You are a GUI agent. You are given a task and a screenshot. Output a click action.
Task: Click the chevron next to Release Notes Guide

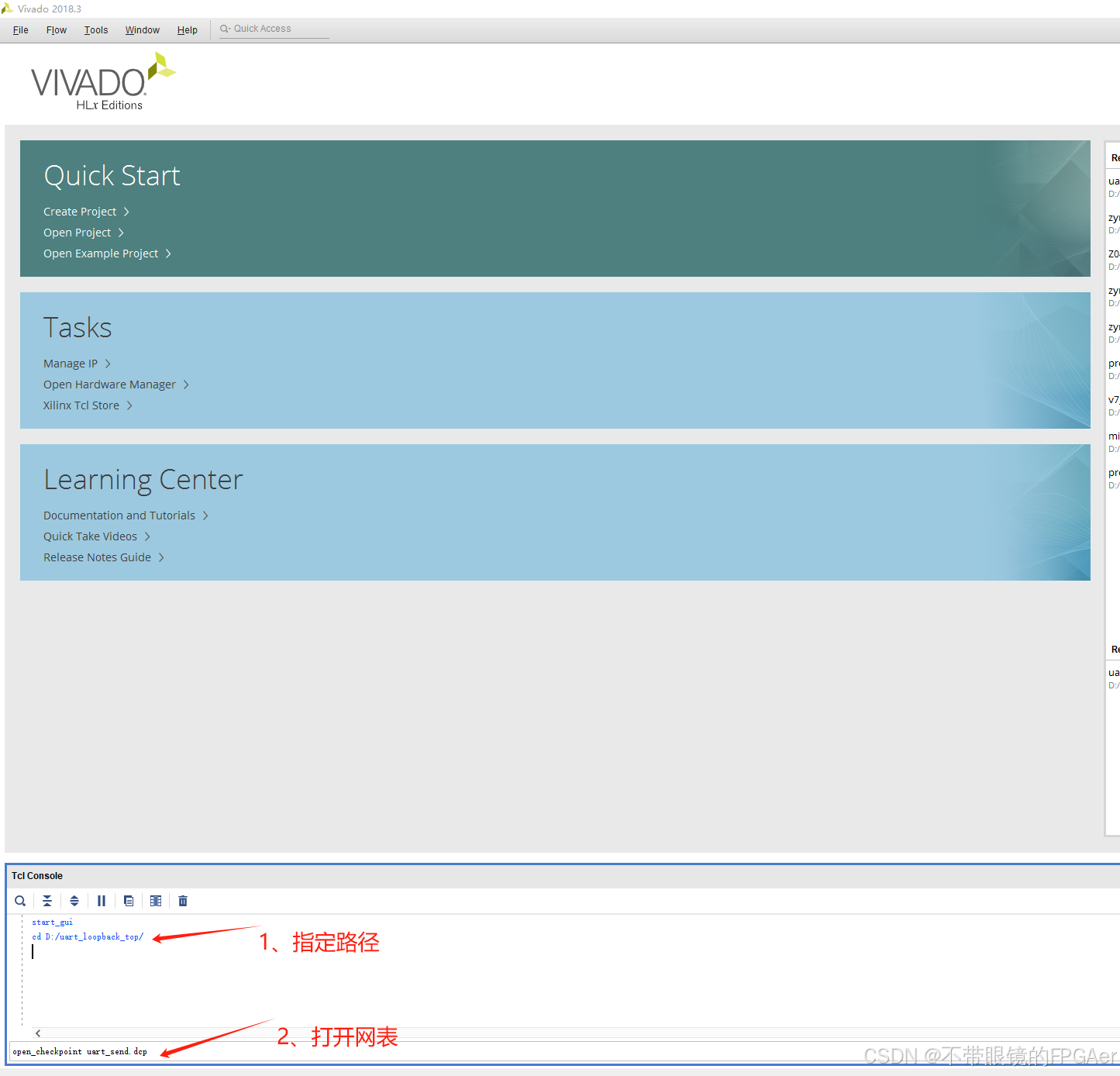(x=161, y=557)
